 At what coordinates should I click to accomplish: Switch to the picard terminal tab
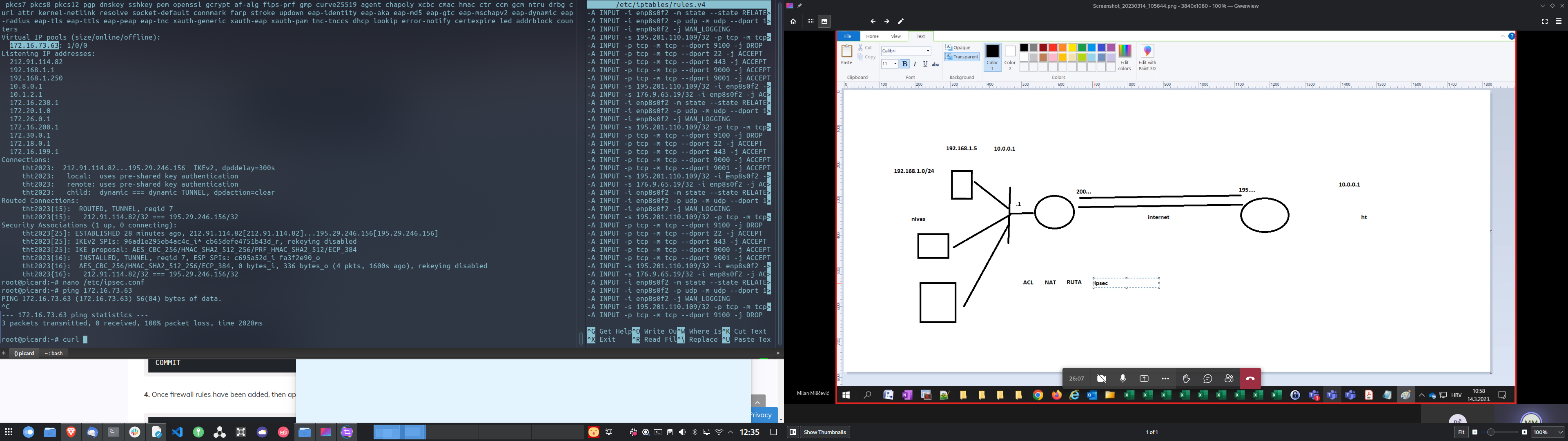click(24, 353)
